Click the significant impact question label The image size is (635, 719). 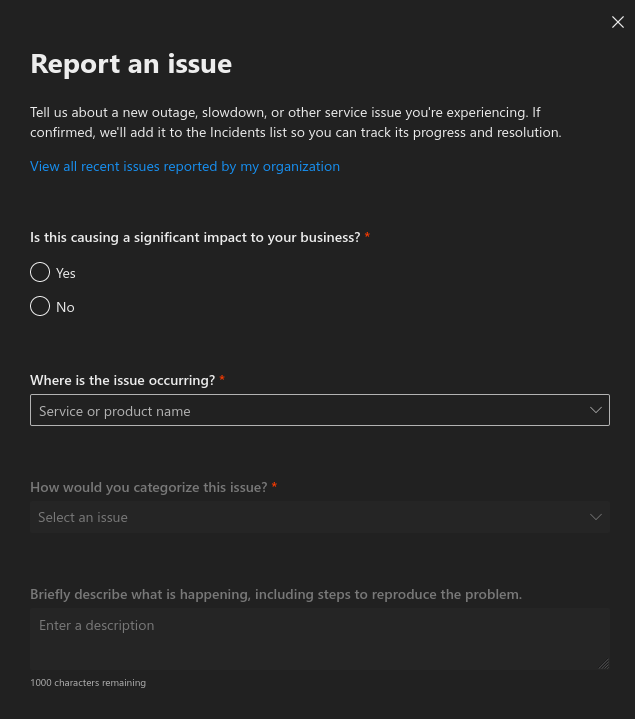[x=195, y=238]
